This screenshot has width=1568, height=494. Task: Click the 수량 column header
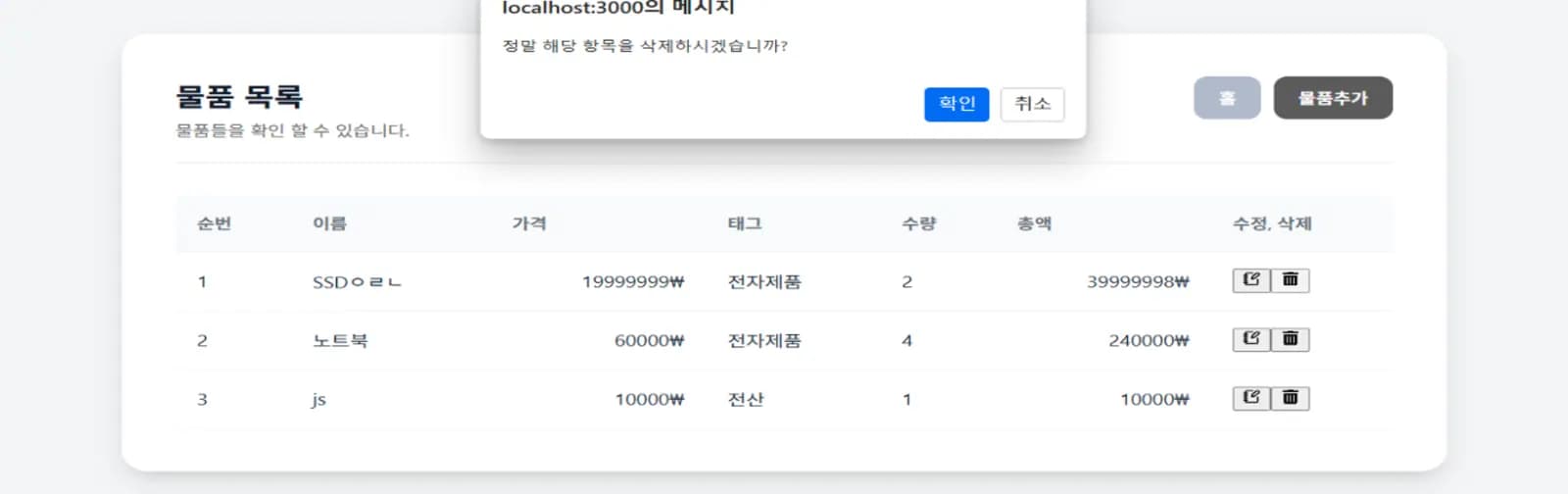point(919,223)
